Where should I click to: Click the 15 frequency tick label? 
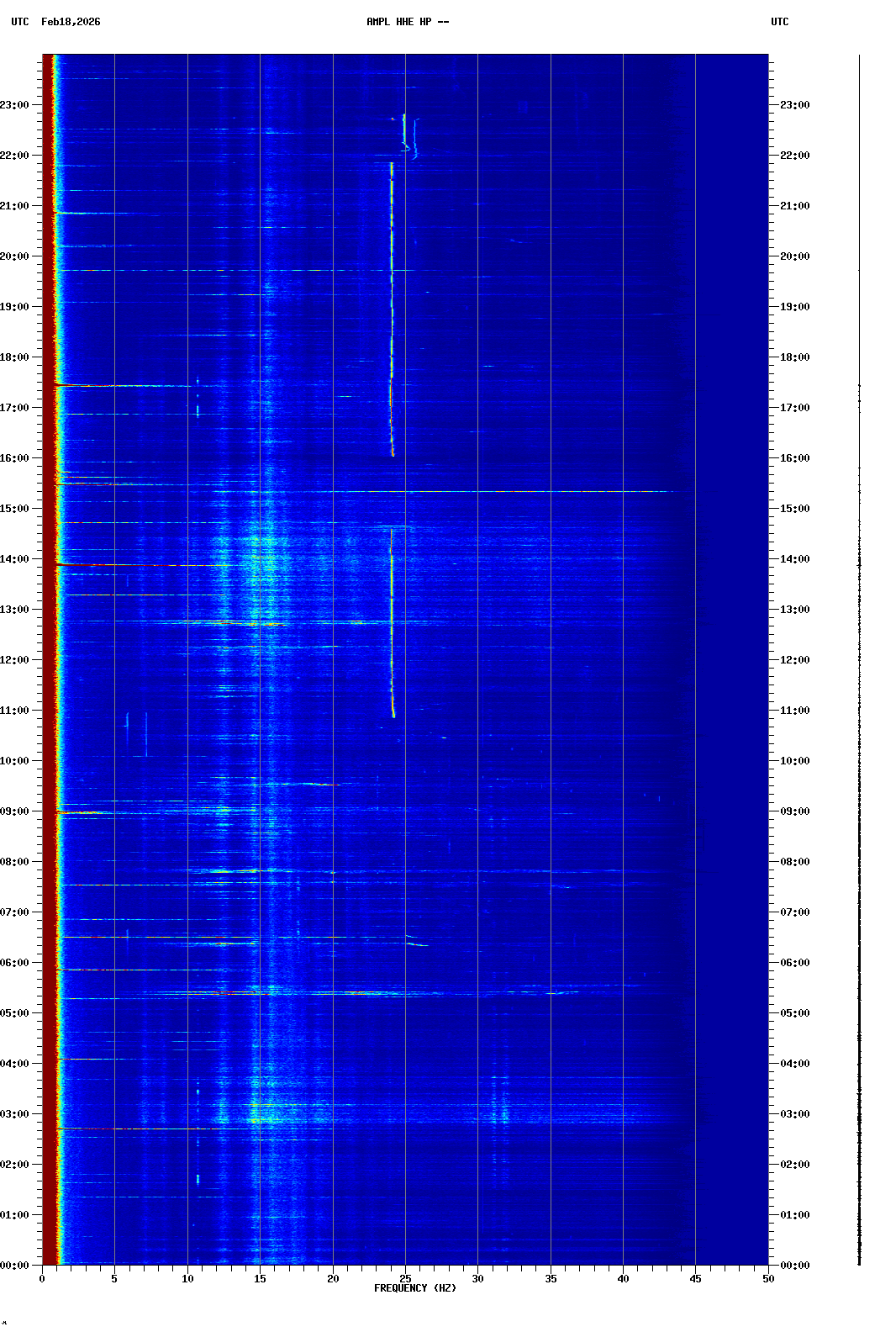click(x=260, y=1279)
